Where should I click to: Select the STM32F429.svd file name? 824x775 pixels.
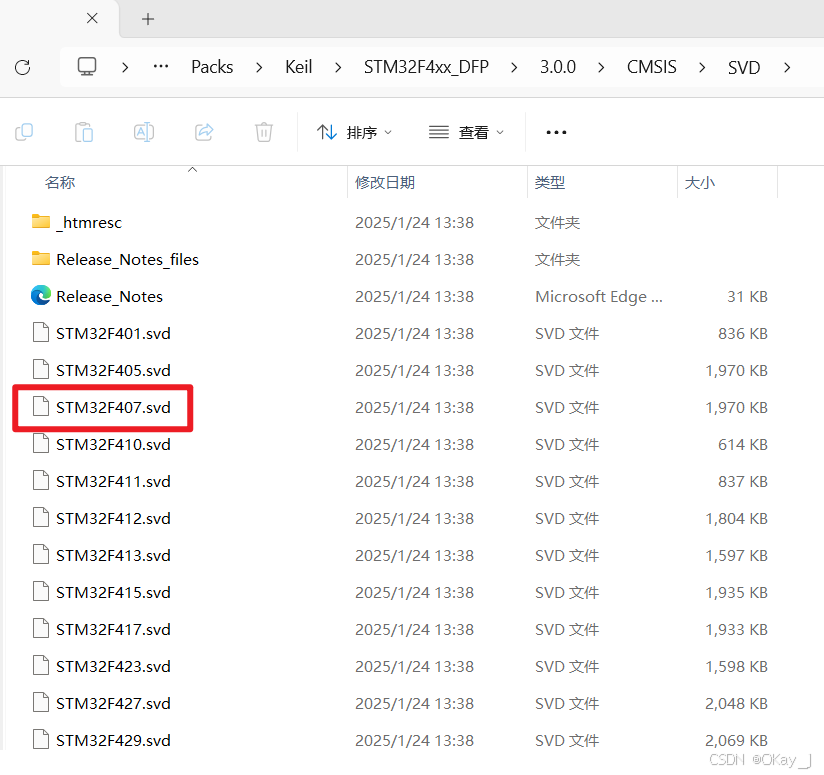coord(114,740)
